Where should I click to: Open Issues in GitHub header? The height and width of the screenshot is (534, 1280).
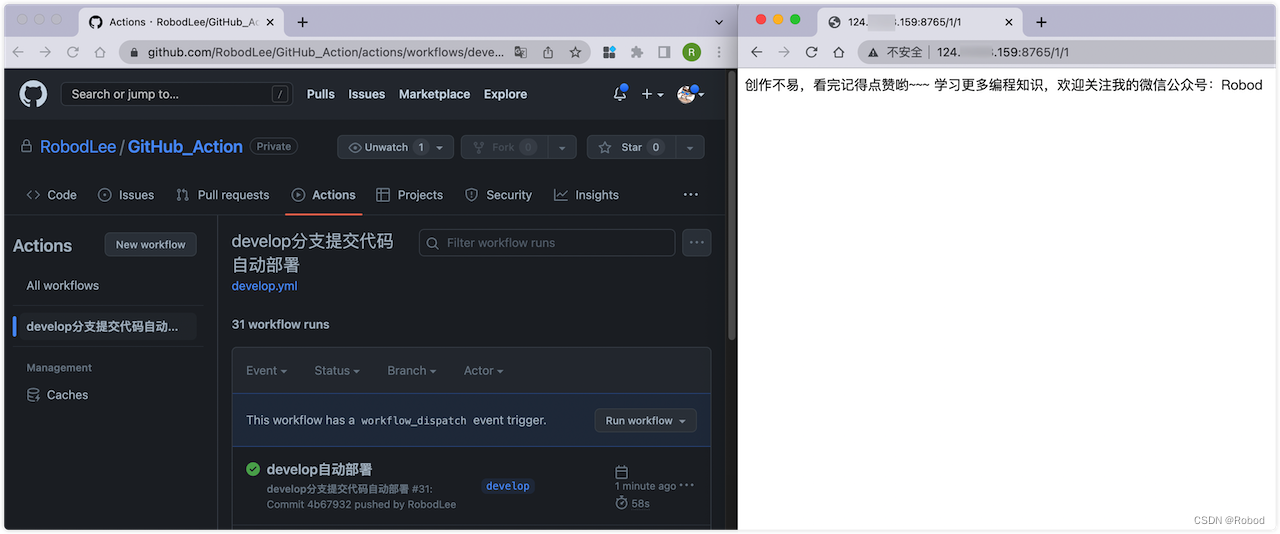click(366, 94)
